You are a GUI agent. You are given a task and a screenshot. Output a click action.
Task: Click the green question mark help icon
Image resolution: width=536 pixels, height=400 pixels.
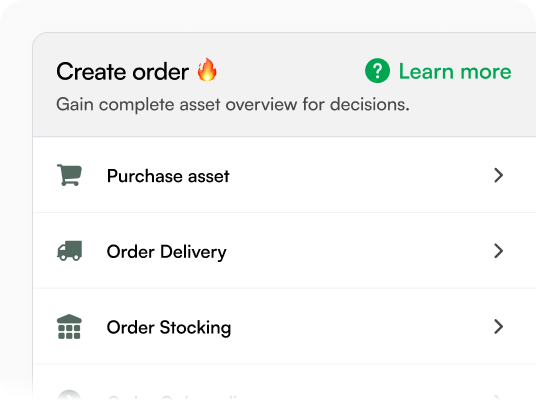coord(377,71)
